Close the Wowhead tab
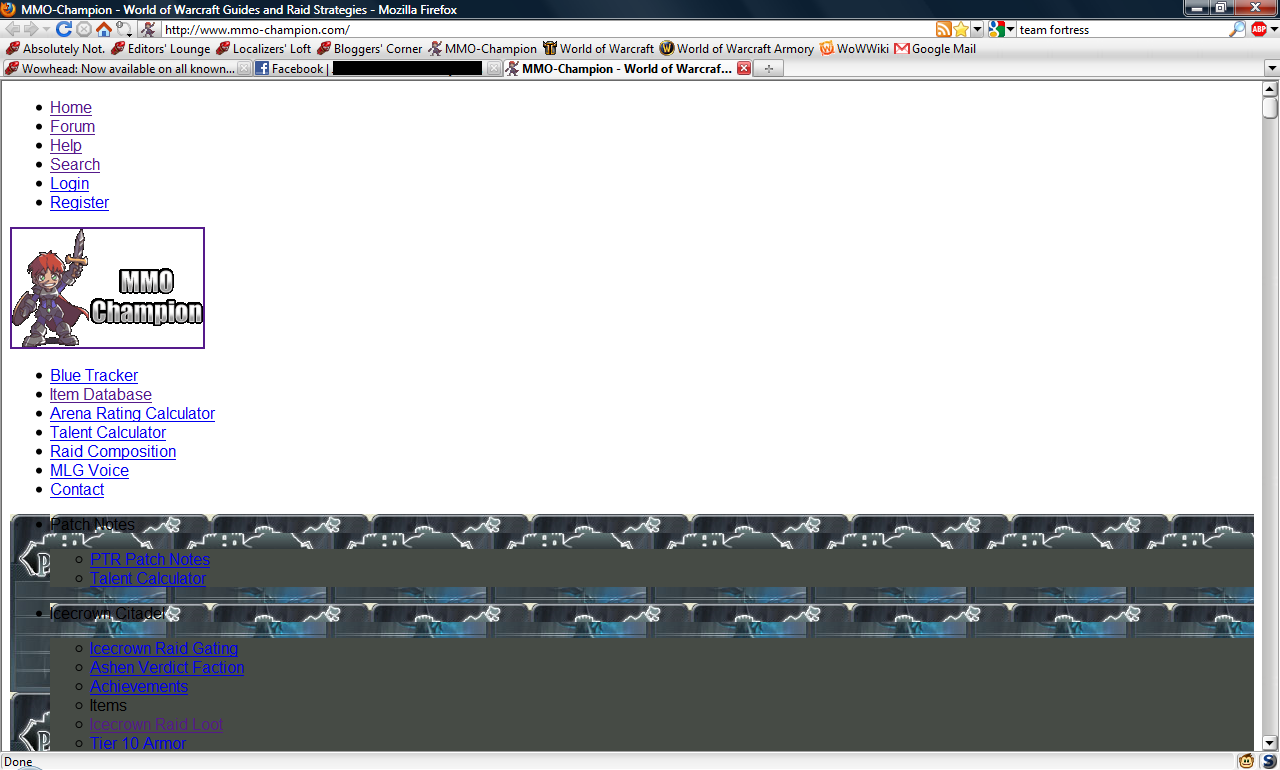The height and width of the screenshot is (770, 1280). [244, 69]
